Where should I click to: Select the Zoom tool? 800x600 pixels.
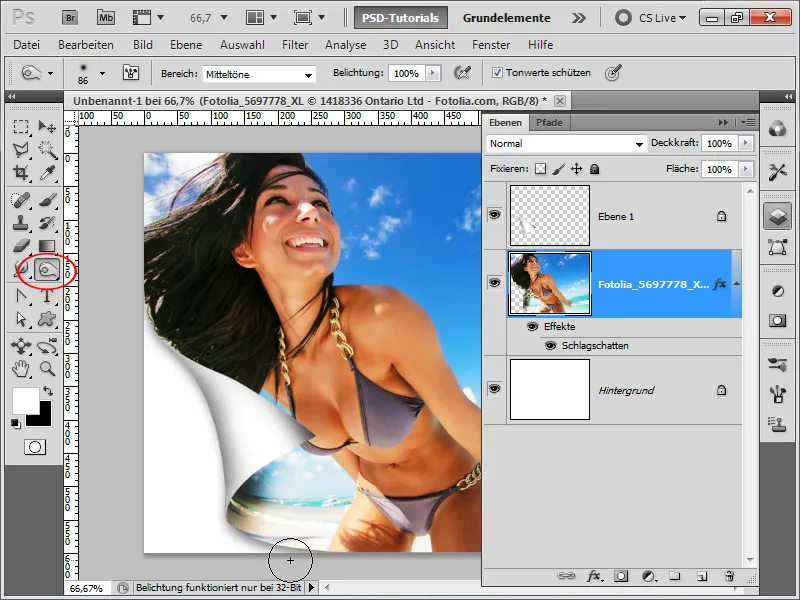[47, 369]
